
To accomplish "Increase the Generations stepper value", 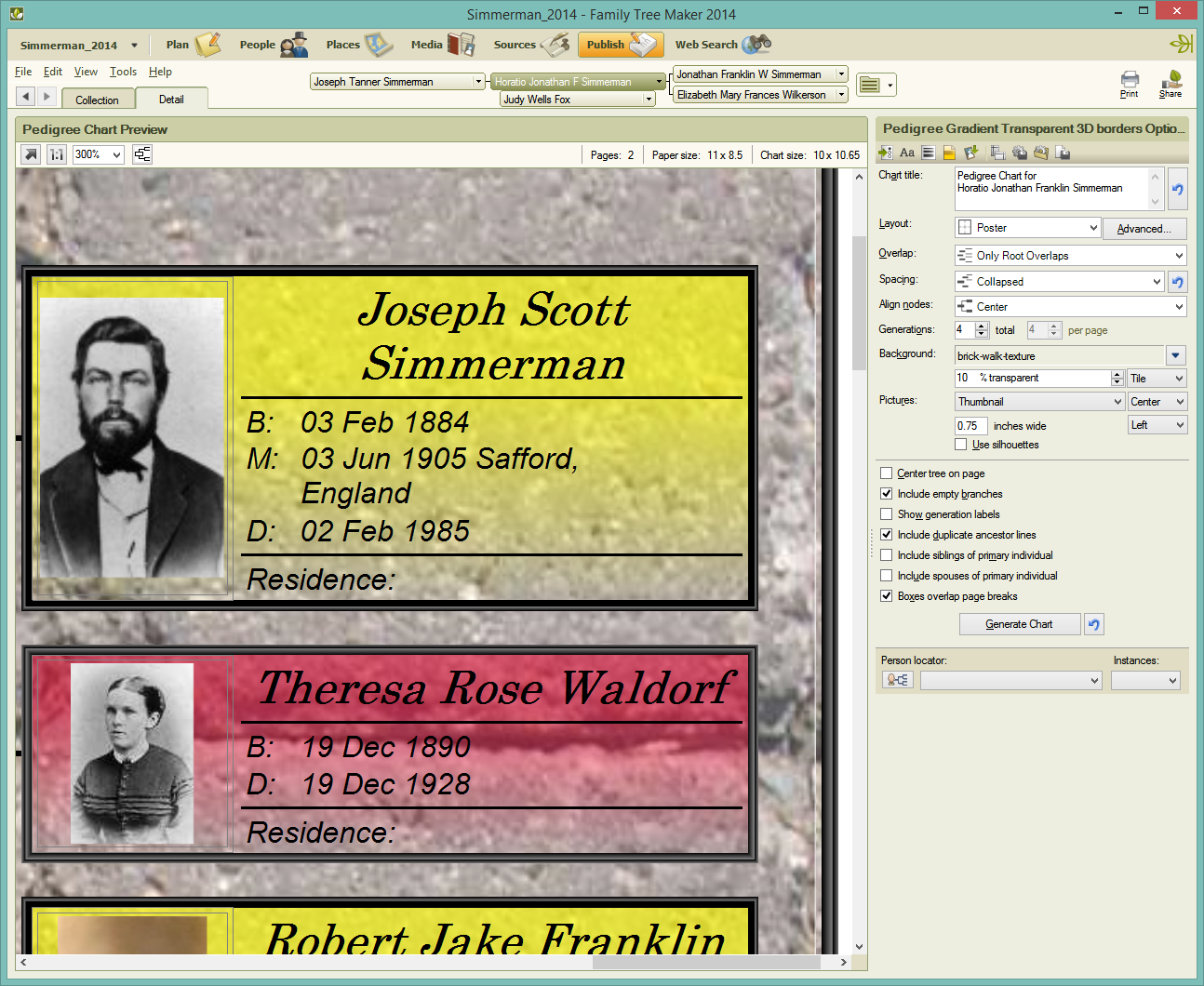I will point(982,326).
